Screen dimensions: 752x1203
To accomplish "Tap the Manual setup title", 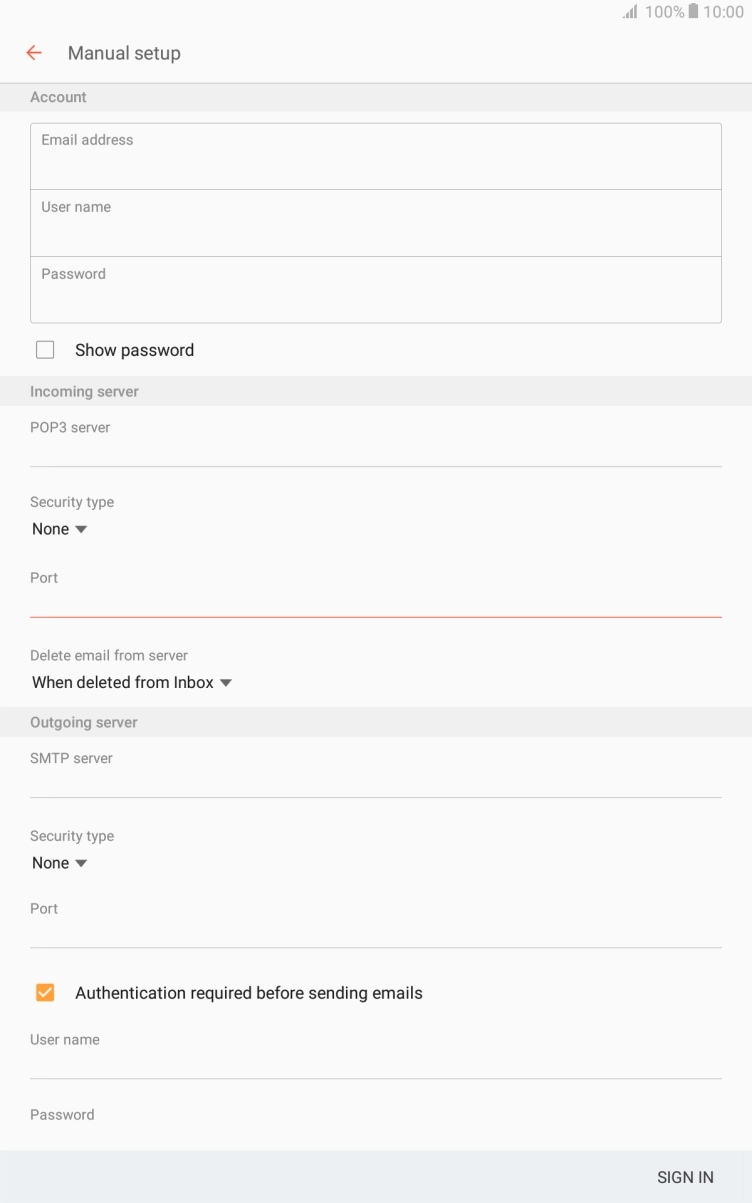I will [x=124, y=52].
